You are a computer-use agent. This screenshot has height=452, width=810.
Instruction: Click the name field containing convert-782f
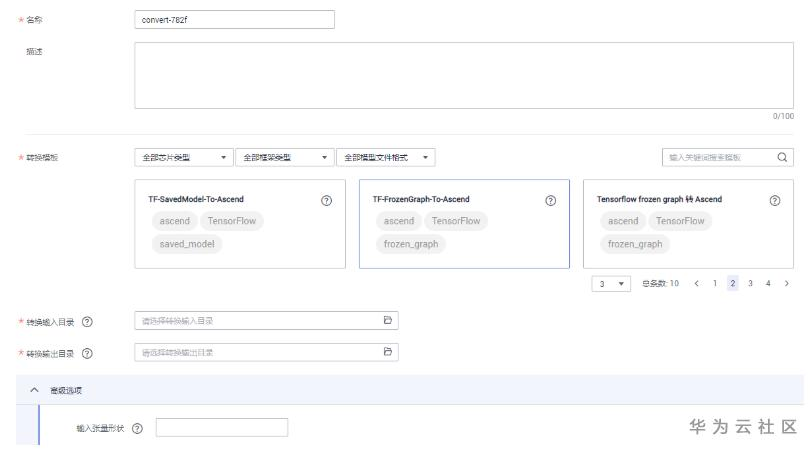(234, 20)
